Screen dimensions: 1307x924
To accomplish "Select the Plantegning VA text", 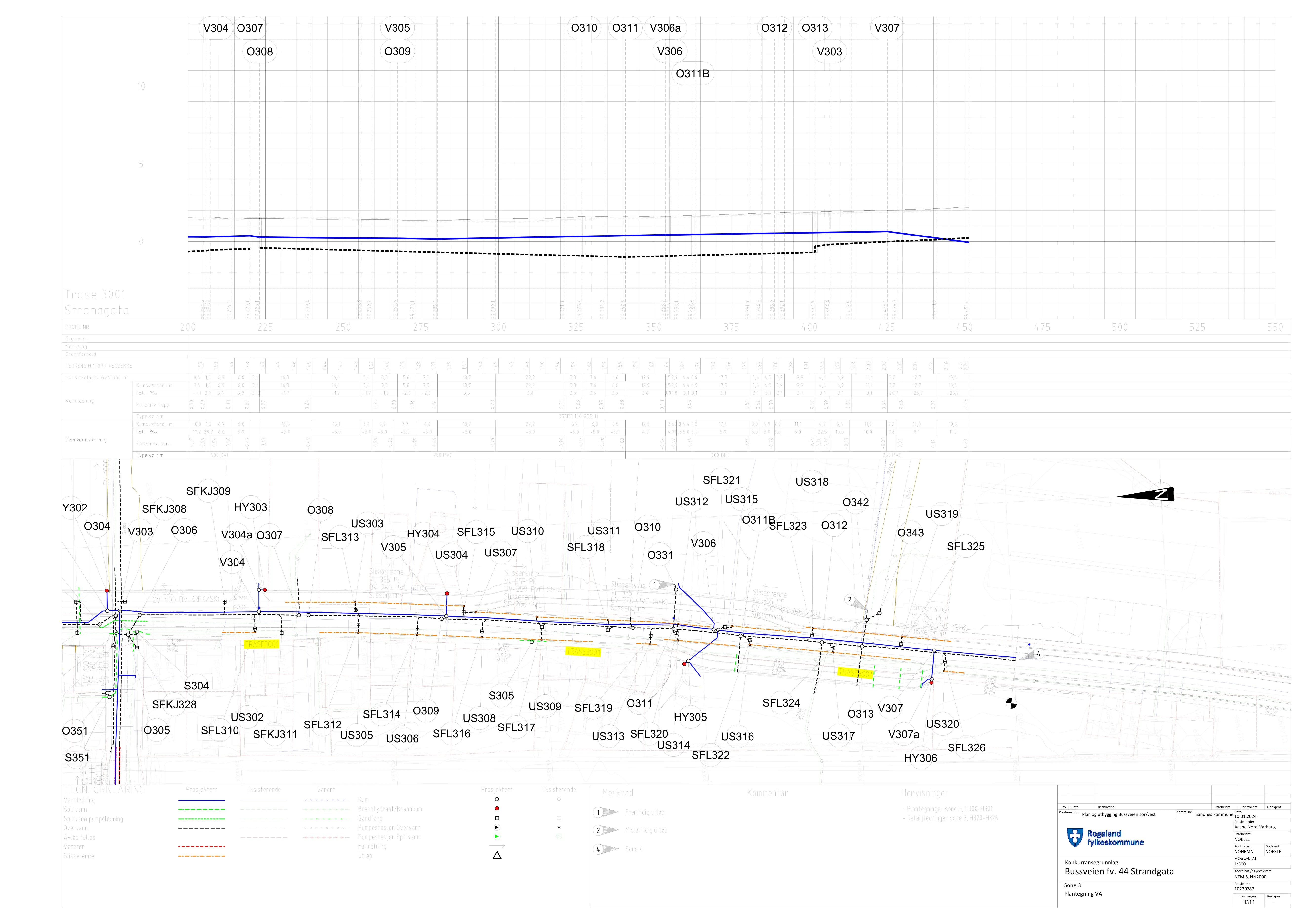I will [1083, 894].
